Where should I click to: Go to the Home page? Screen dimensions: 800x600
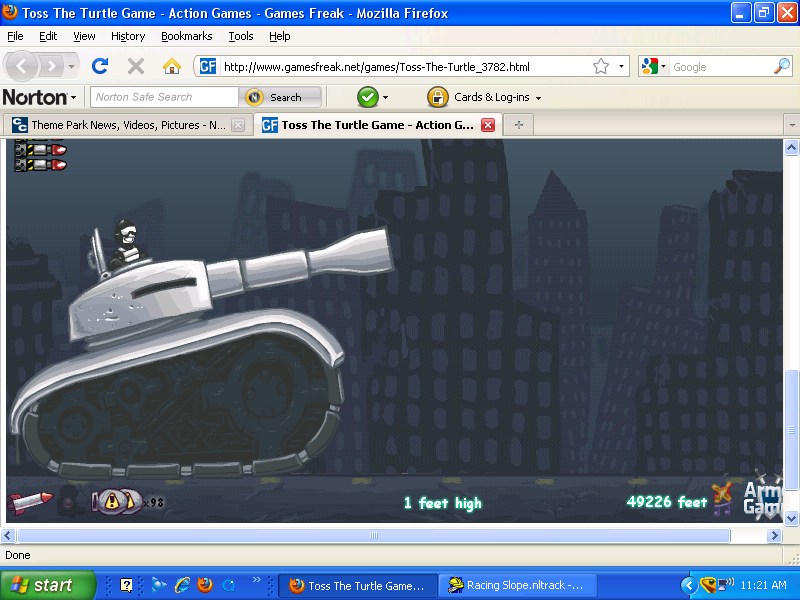click(172, 66)
